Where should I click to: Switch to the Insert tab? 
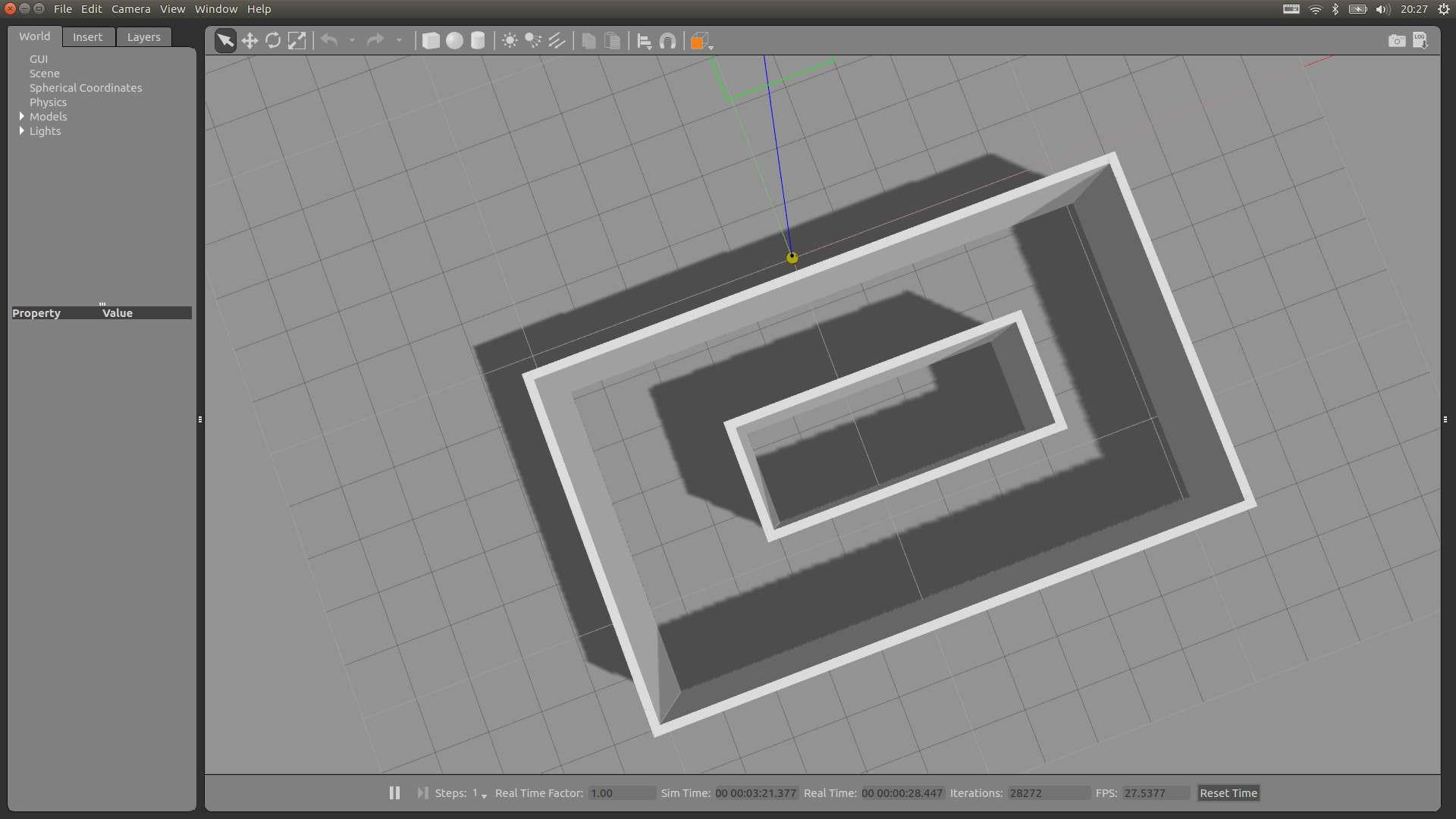tap(87, 37)
